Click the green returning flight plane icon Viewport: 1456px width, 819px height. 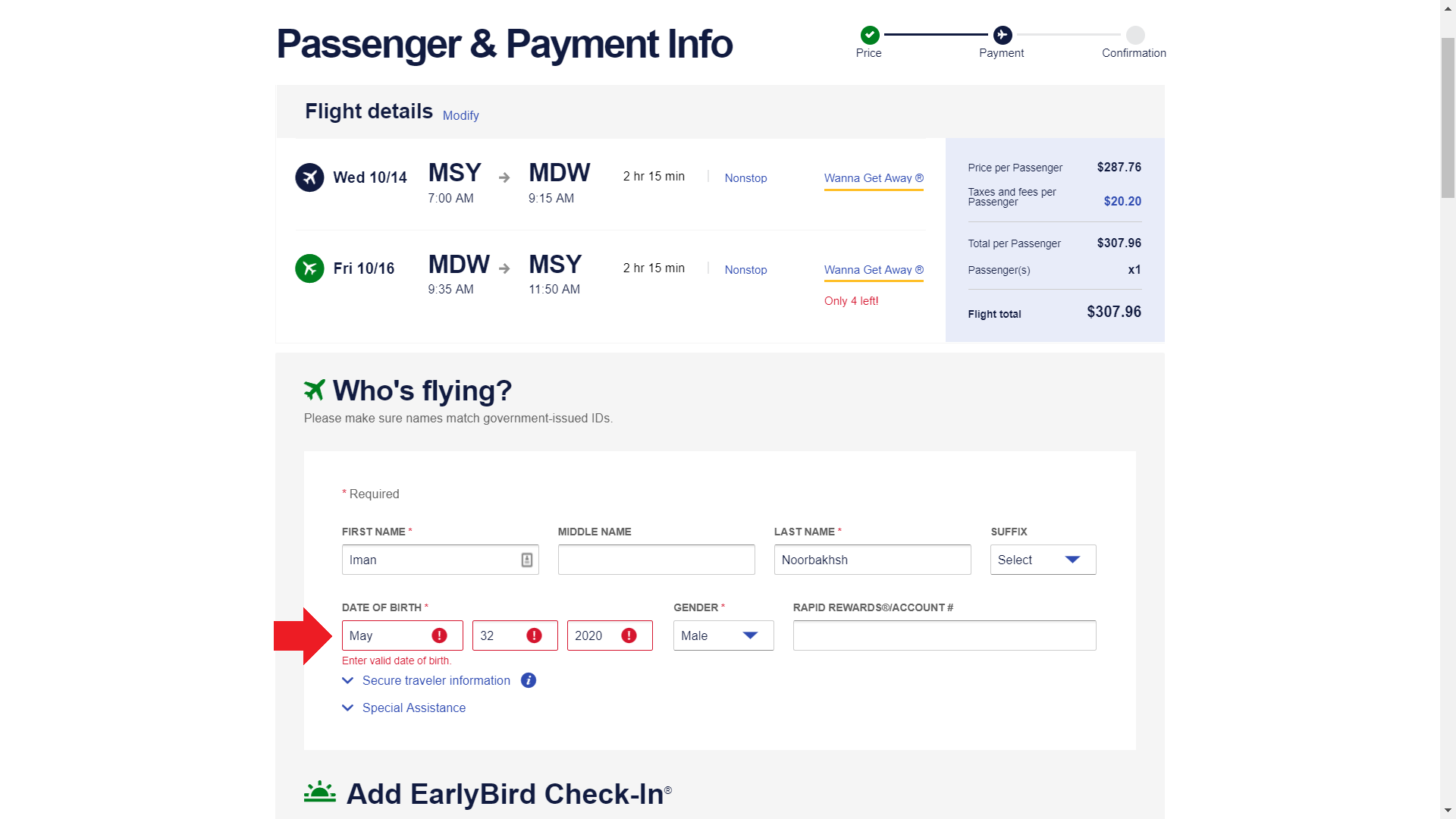(x=309, y=268)
